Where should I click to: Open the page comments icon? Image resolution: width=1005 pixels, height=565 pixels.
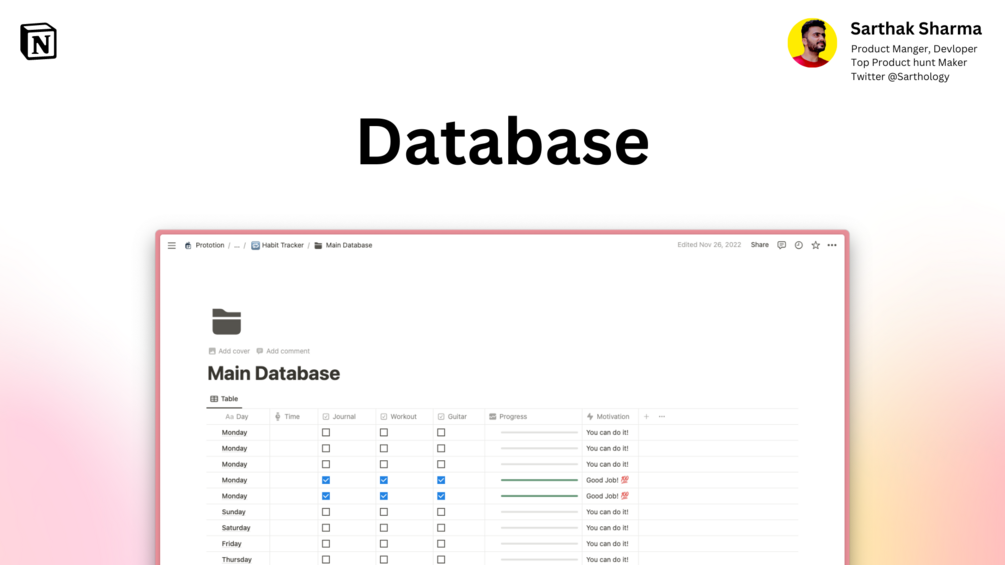pyautogui.click(x=781, y=245)
